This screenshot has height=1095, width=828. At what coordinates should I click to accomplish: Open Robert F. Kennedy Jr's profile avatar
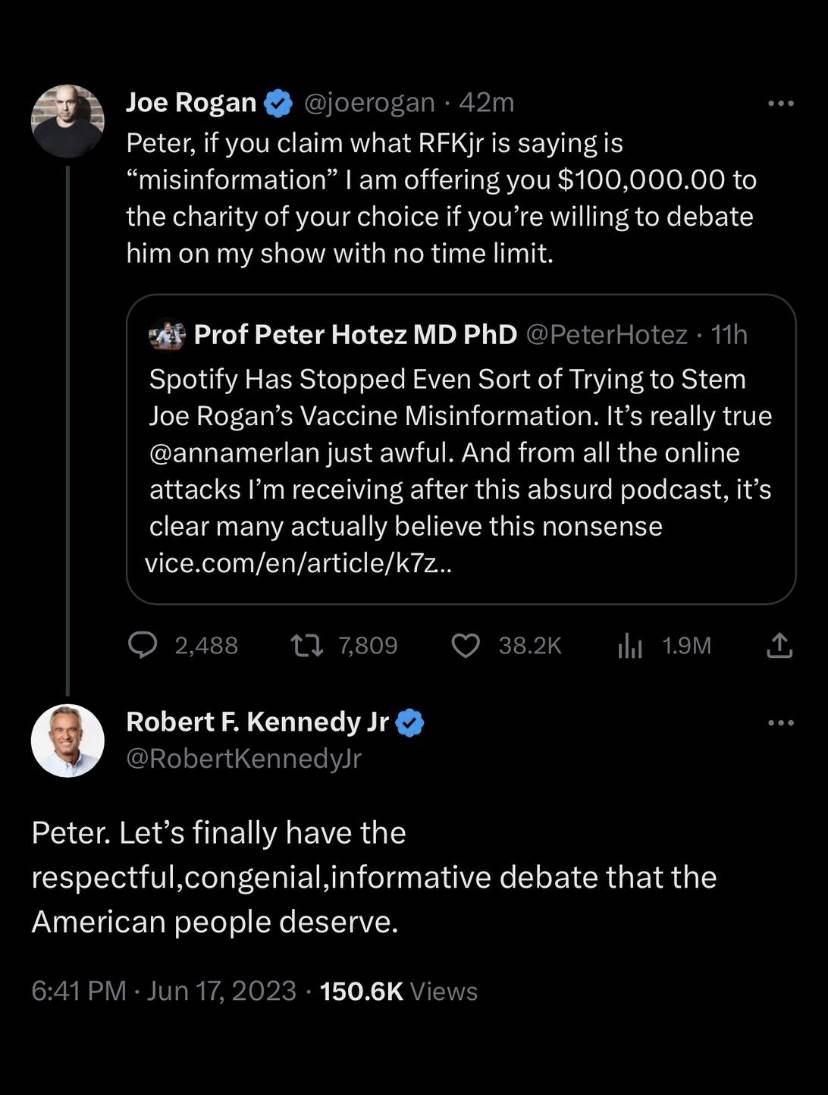point(68,741)
